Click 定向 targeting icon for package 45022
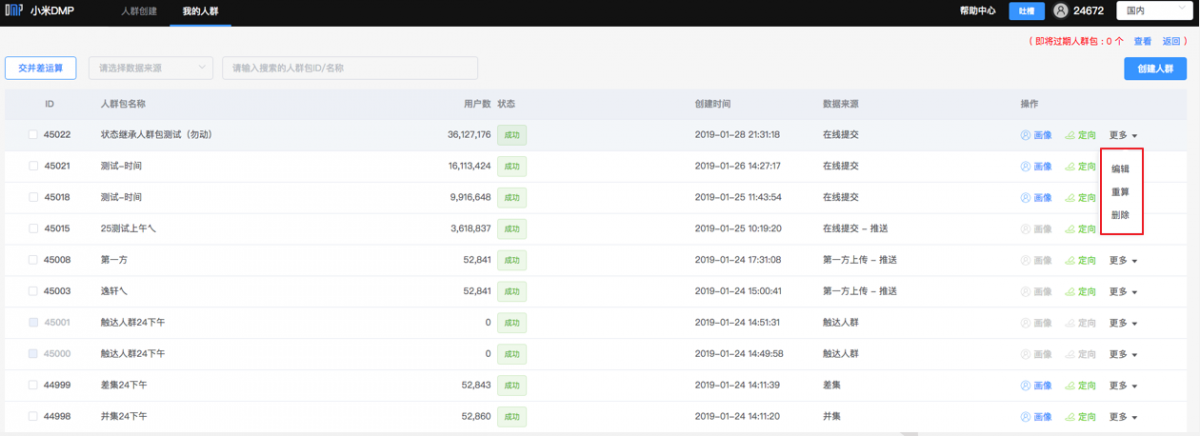Image resolution: width=1200 pixels, height=436 pixels. pos(1071,135)
